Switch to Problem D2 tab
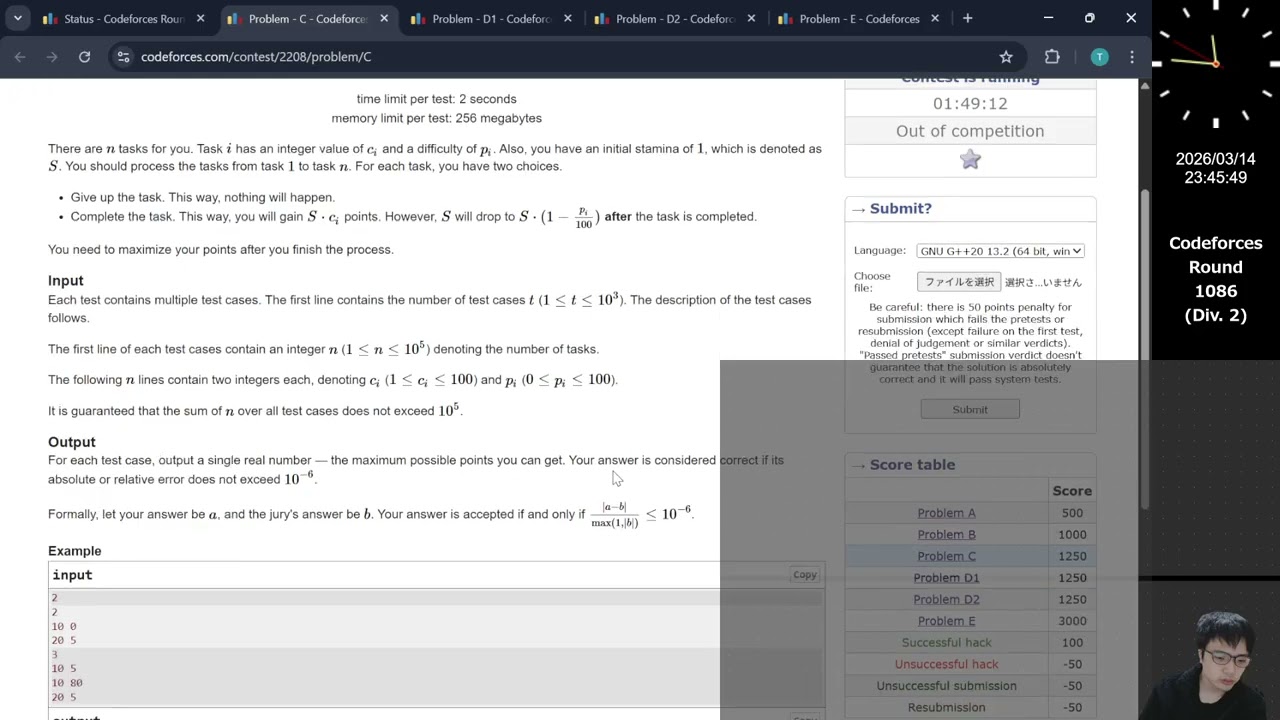The height and width of the screenshot is (720, 1280). (x=675, y=19)
